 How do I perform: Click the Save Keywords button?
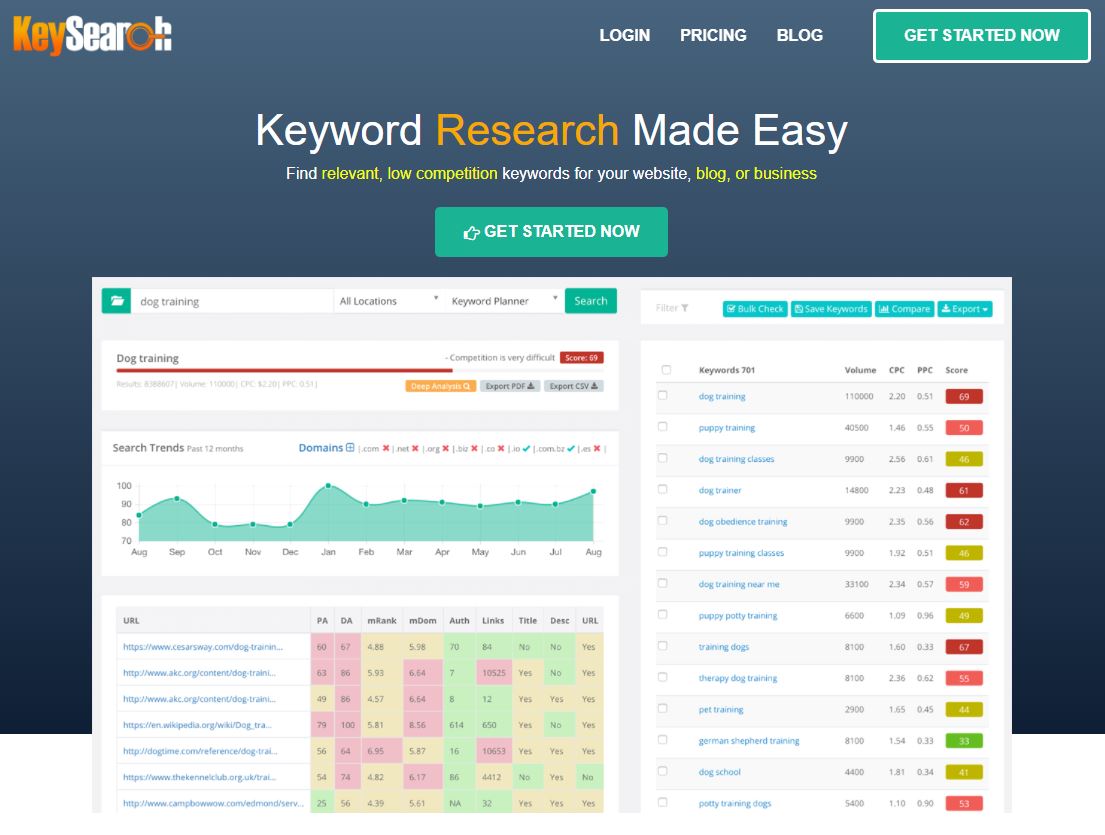[x=831, y=309]
